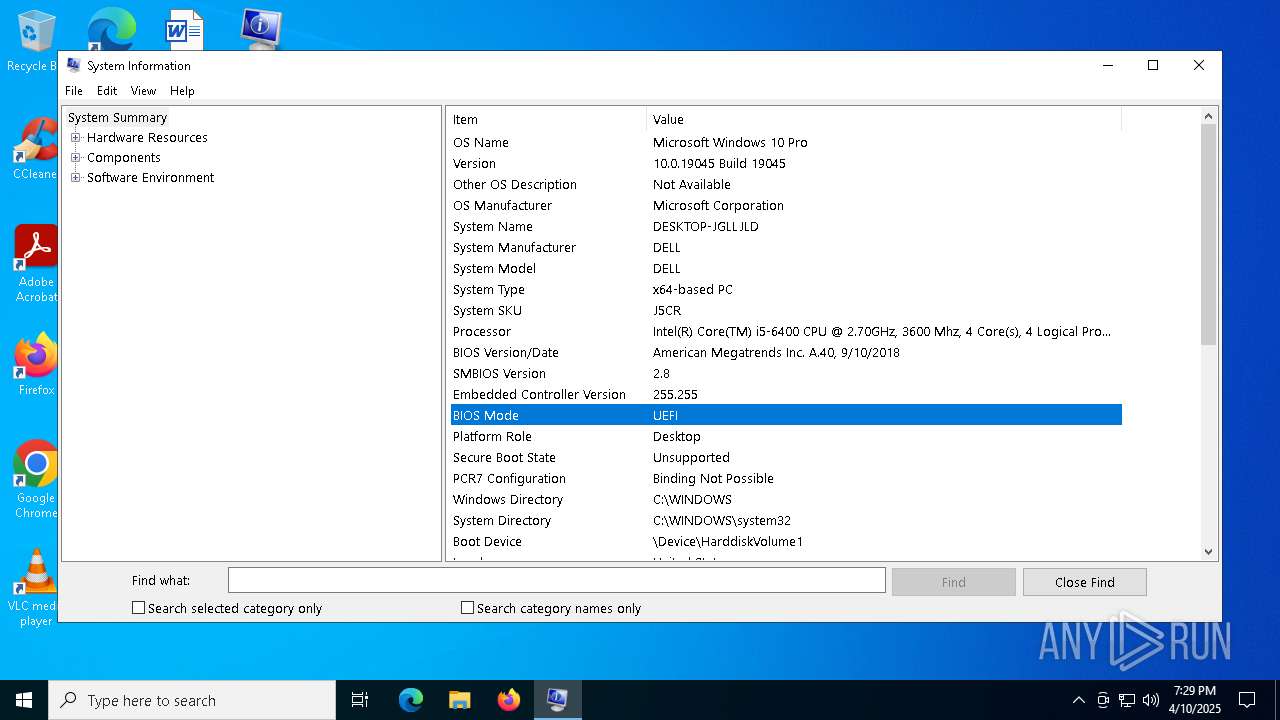This screenshot has width=1280, height=720.
Task: Select the Secure Boot State row
Action: [786, 457]
